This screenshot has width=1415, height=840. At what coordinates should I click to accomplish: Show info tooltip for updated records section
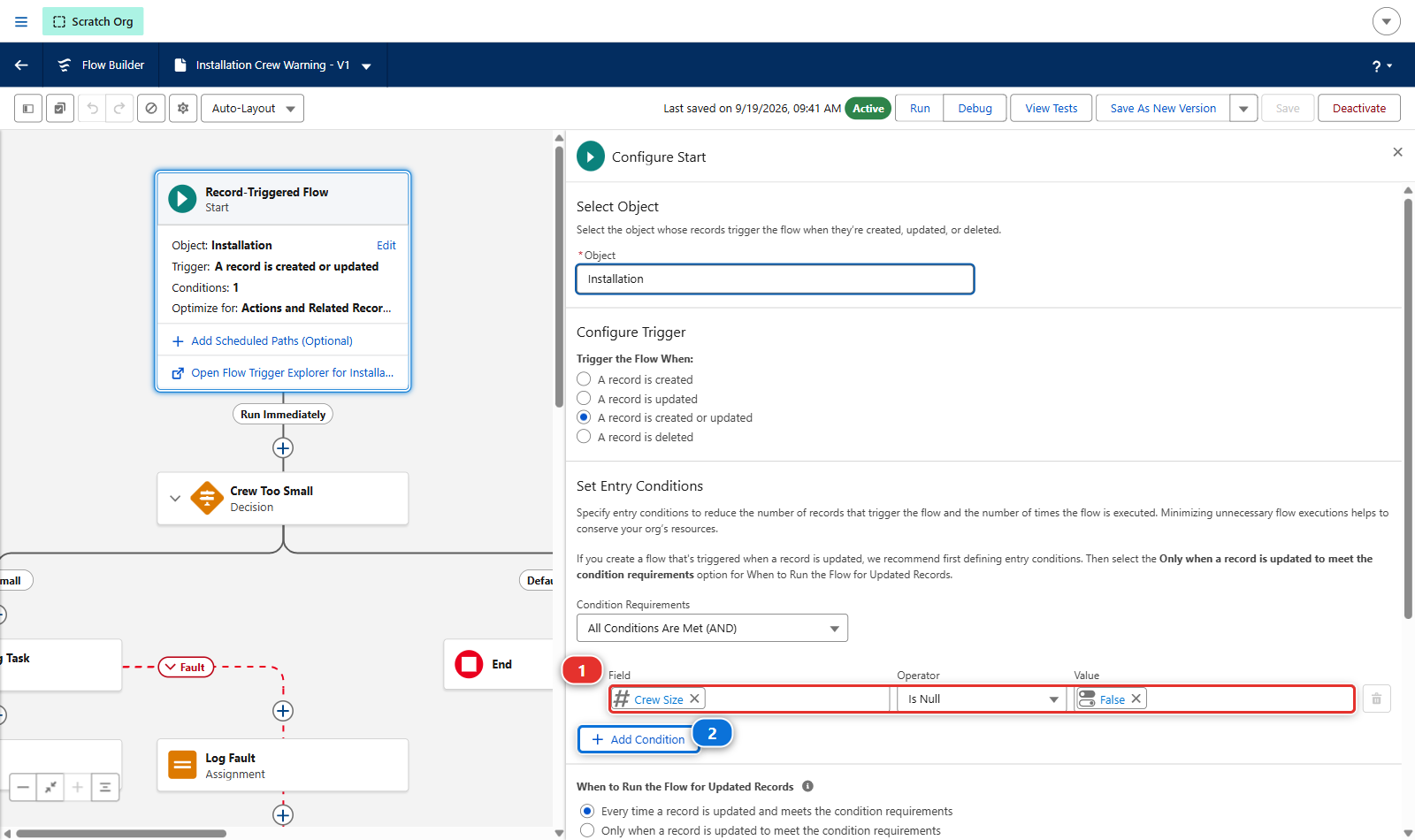click(x=807, y=786)
